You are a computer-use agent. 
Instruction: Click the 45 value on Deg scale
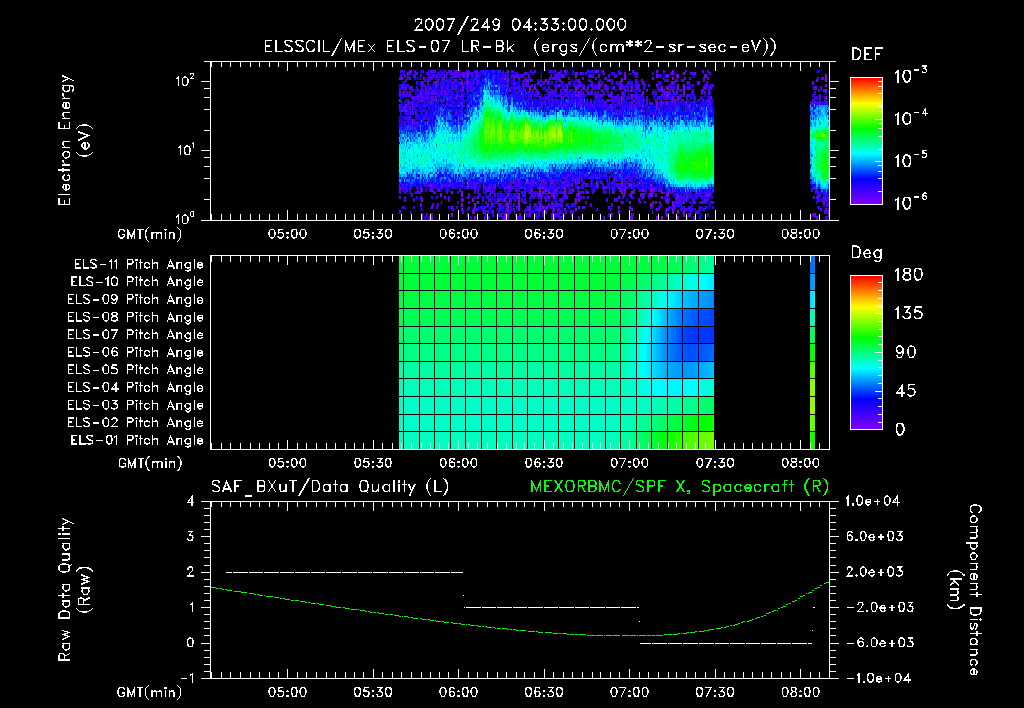tap(906, 391)
